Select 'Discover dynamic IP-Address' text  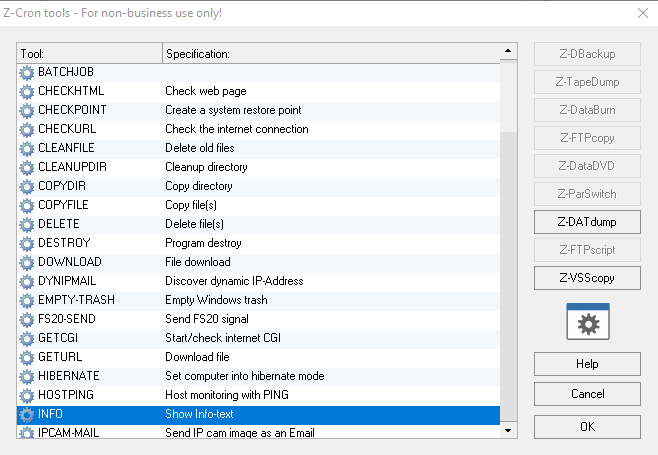[x=234, y=281]
